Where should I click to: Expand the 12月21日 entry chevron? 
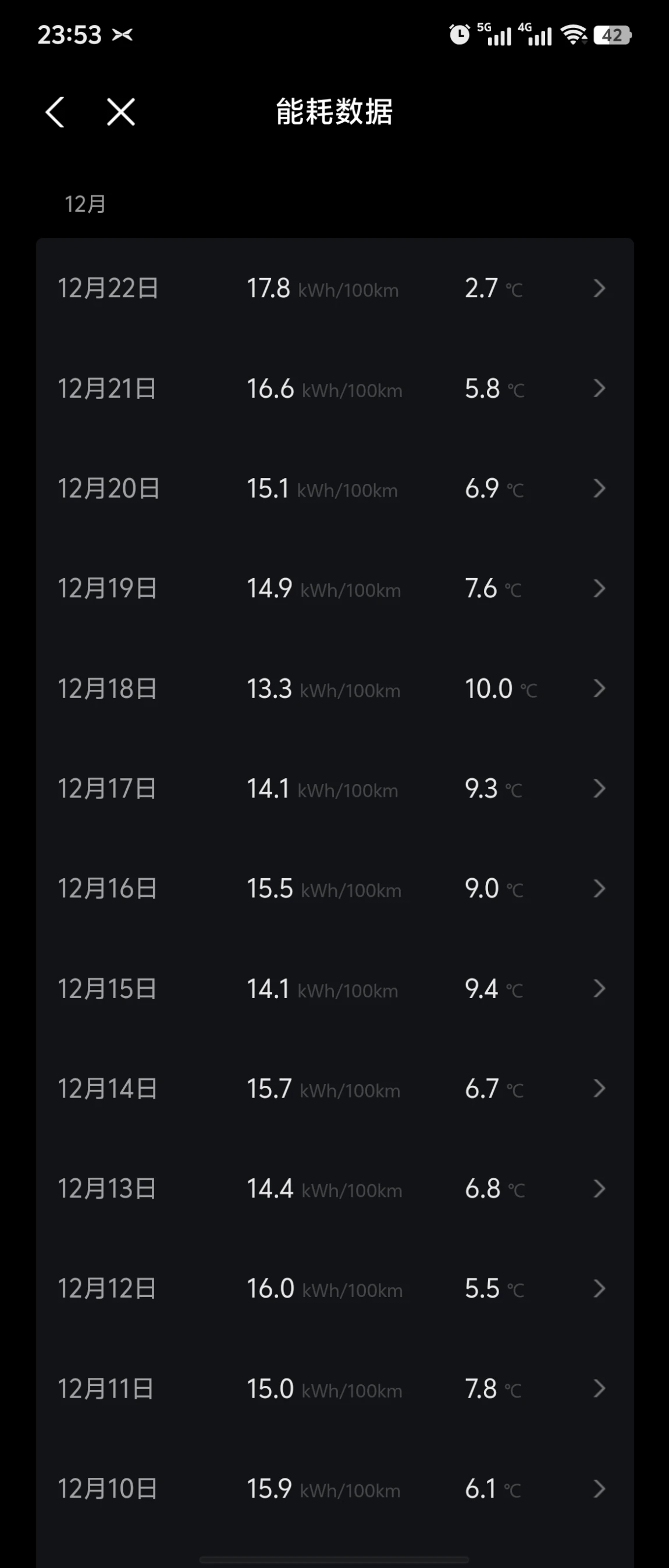coord(600,389)
